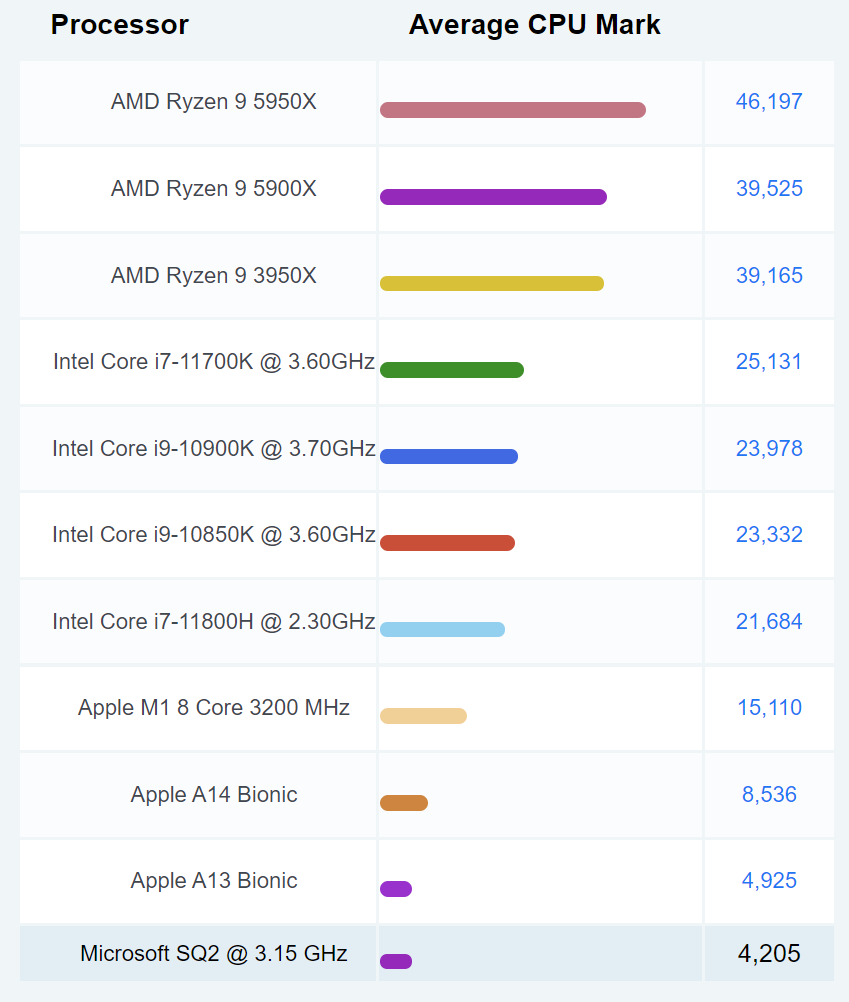
Task: Click the green i7-11700K score bar
Action: point(451,370)
